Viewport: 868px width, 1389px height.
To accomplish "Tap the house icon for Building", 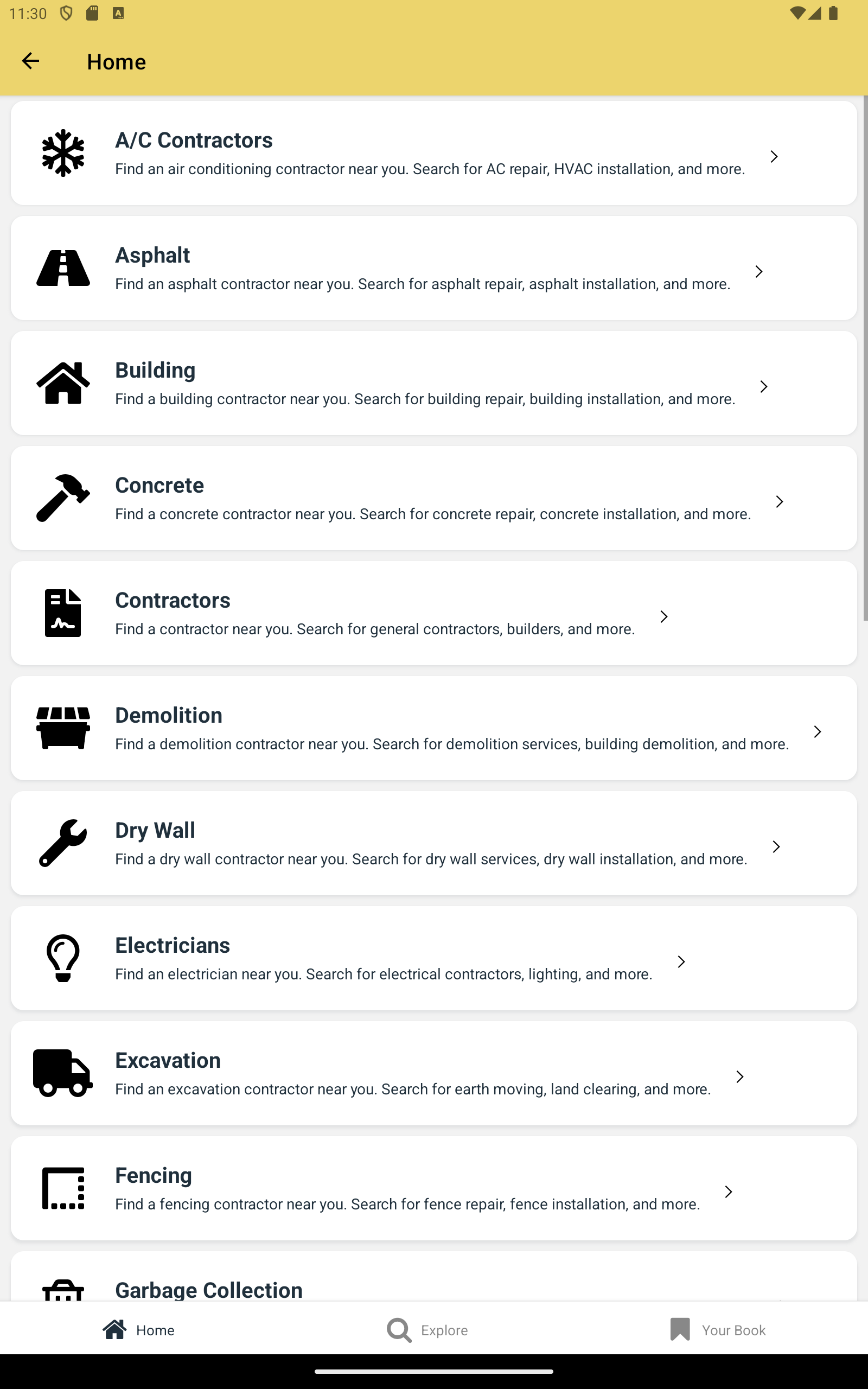I will (x=63, y=383).
